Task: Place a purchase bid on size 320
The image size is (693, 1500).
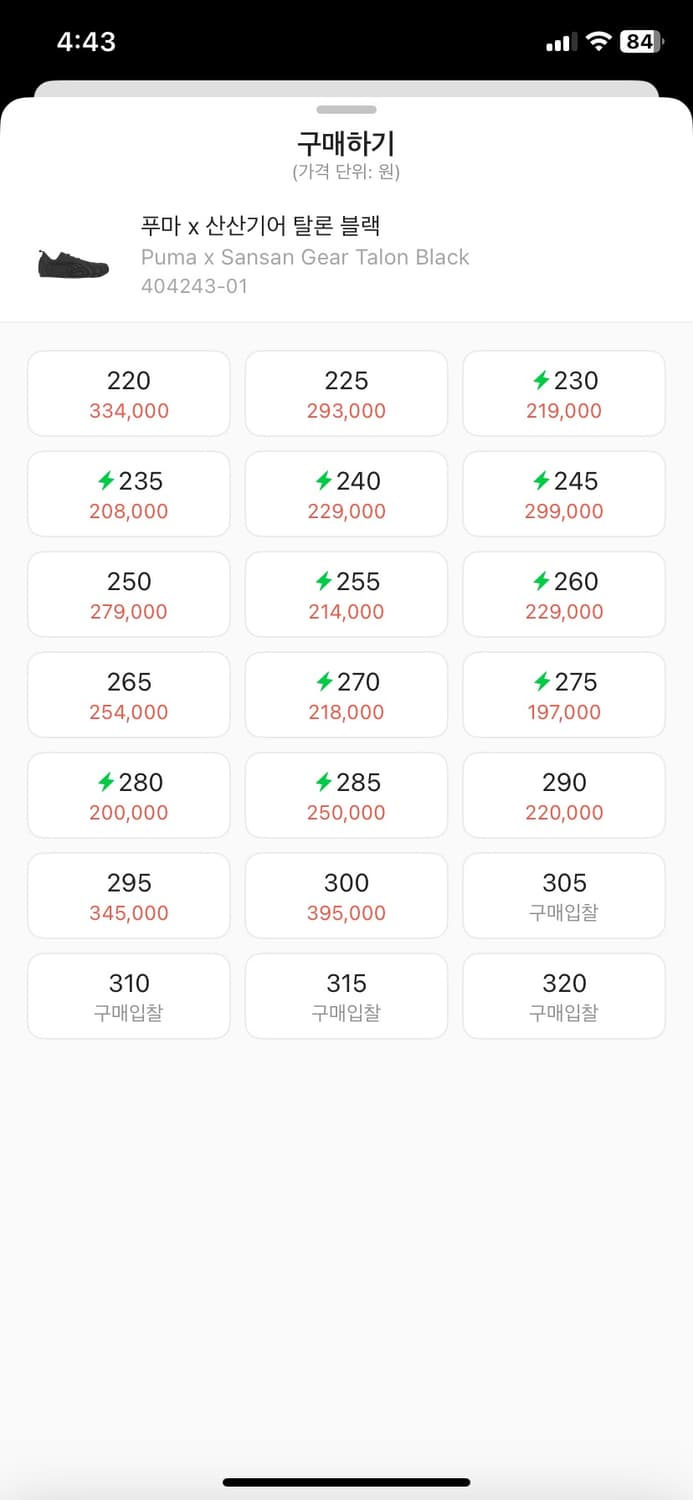Action: pyautogui.click(x=564, y=995)
